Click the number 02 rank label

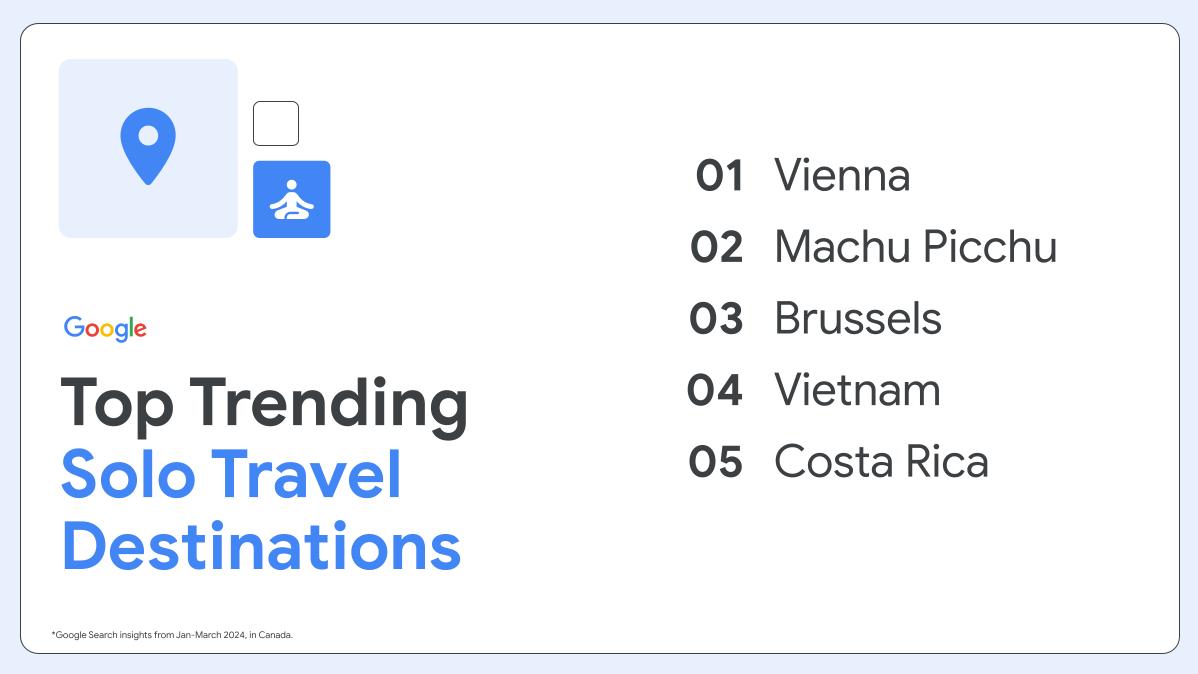coord(717,248)
